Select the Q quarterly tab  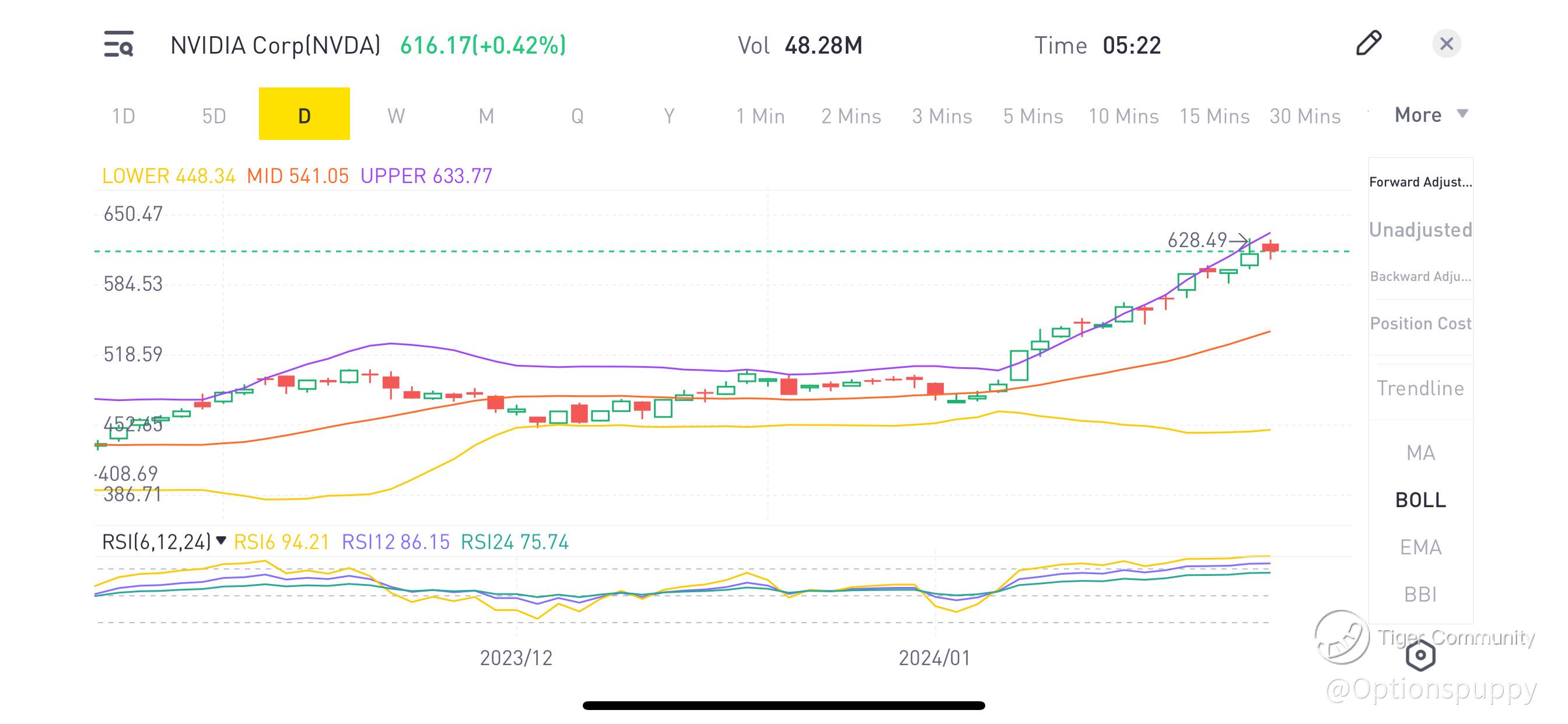577,115
